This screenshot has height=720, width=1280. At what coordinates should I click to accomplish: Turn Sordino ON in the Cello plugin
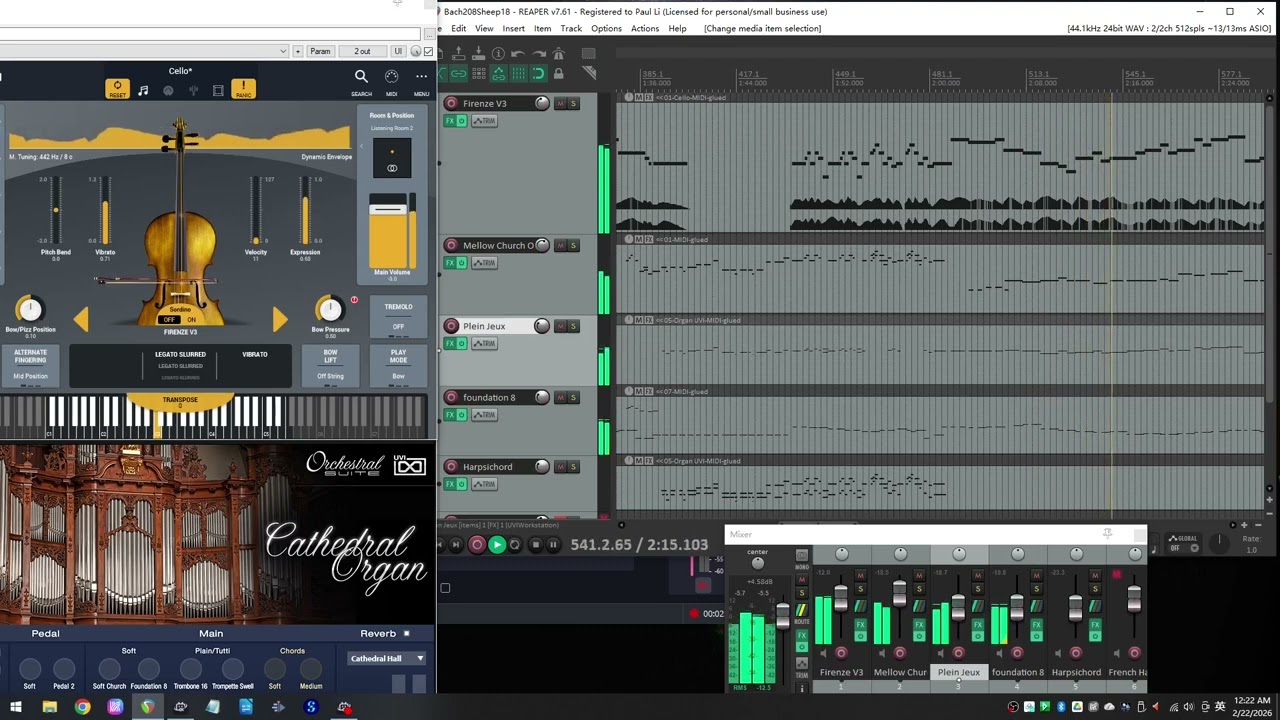[x=192, y=320]
